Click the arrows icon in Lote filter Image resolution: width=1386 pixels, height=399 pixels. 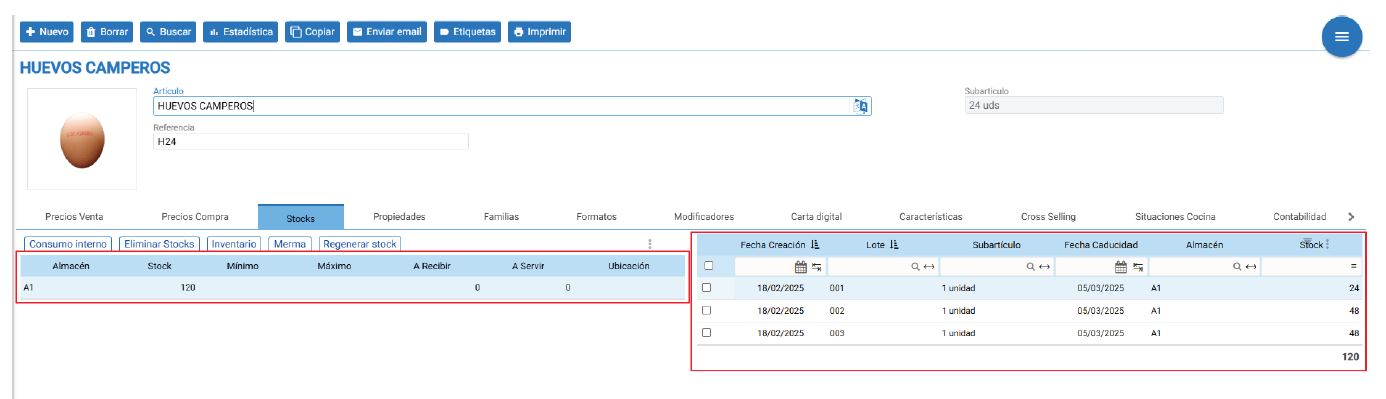(x=928, y=267)
